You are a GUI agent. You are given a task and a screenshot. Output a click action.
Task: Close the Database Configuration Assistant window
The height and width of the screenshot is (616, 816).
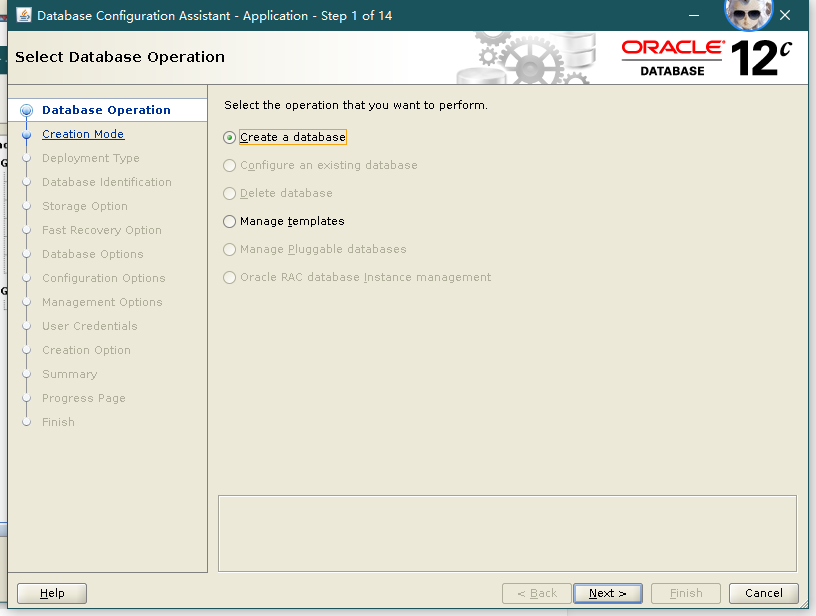click(x=785, y=16)
